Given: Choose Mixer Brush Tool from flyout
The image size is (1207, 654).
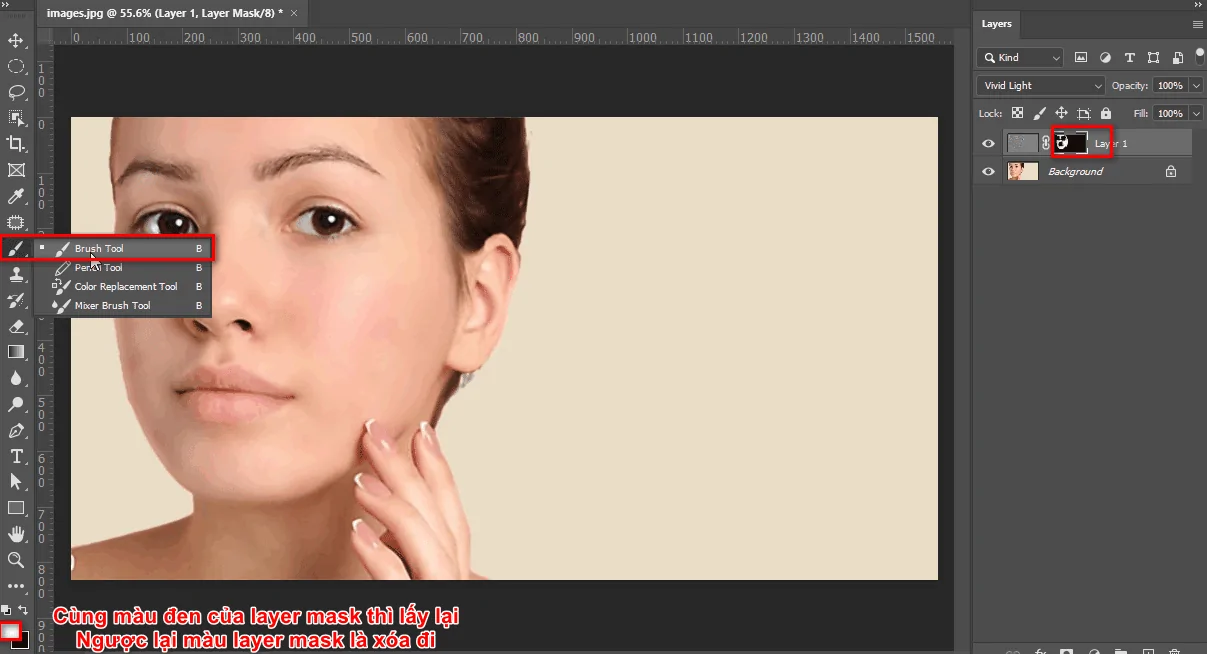Looking at the screenshot, I should 112,306.
